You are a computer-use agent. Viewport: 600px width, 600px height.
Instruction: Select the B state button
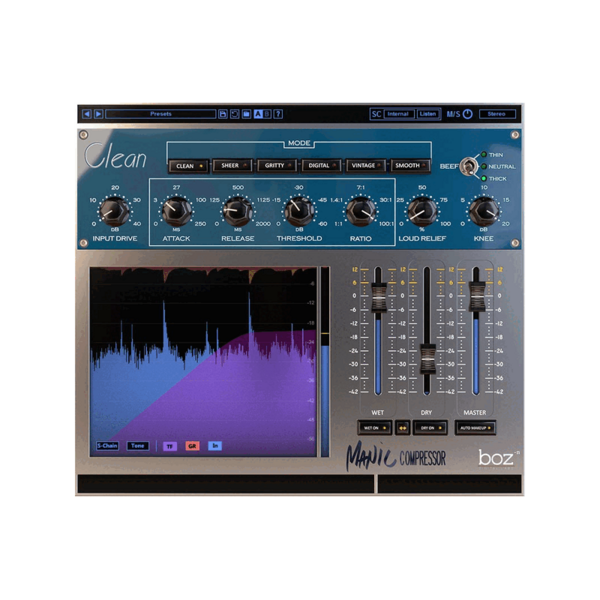267,114
